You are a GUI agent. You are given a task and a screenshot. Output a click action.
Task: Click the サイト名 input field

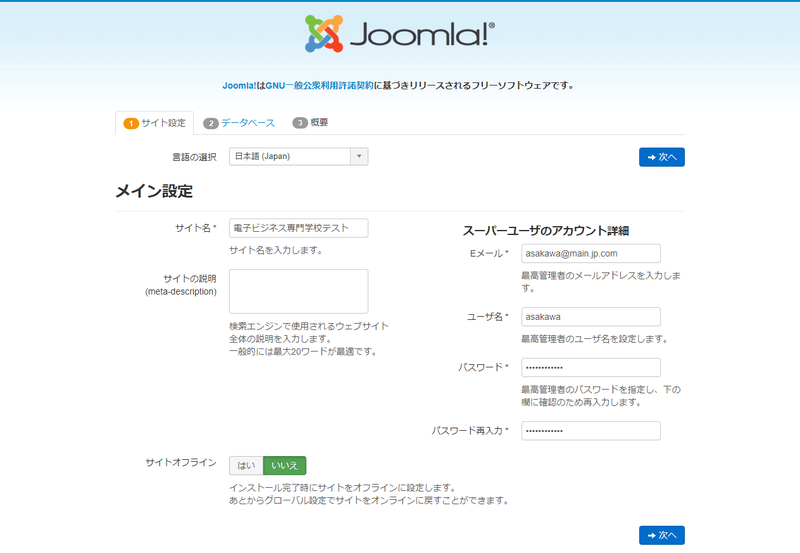(298, 228)
